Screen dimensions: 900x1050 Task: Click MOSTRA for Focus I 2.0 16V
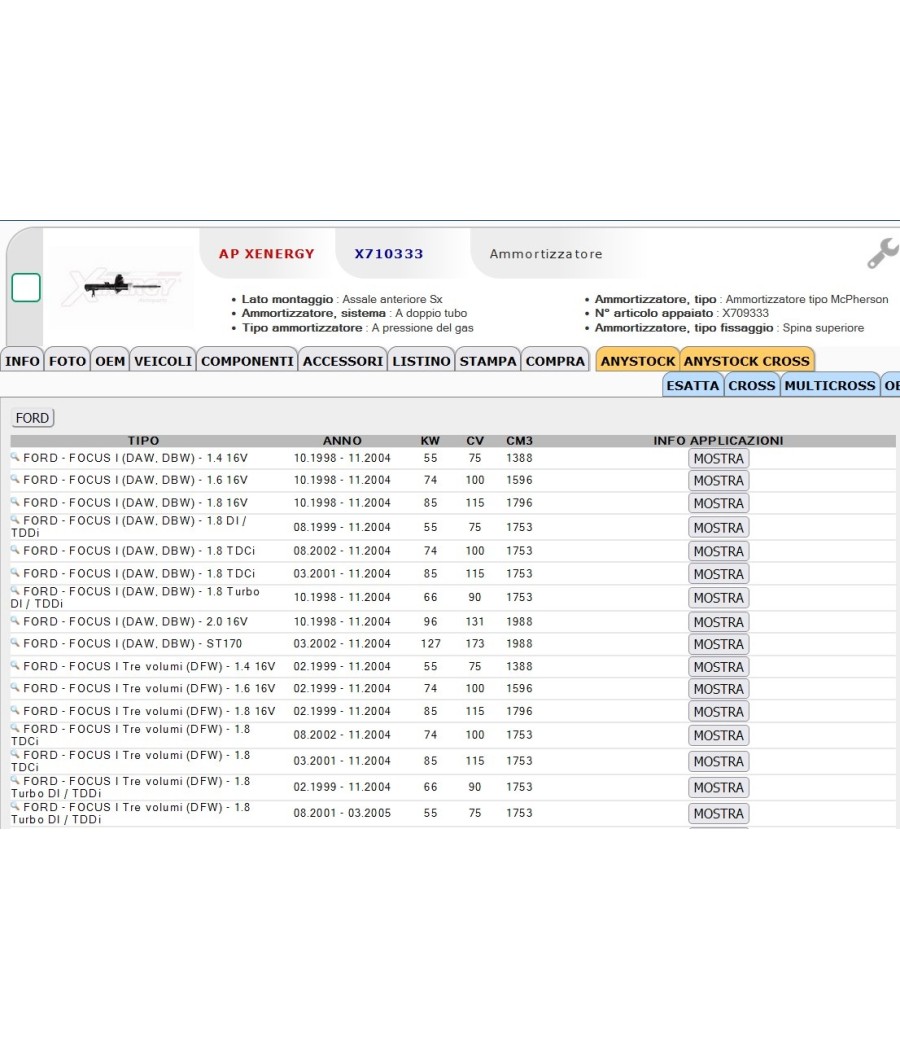tap(719, 622)
